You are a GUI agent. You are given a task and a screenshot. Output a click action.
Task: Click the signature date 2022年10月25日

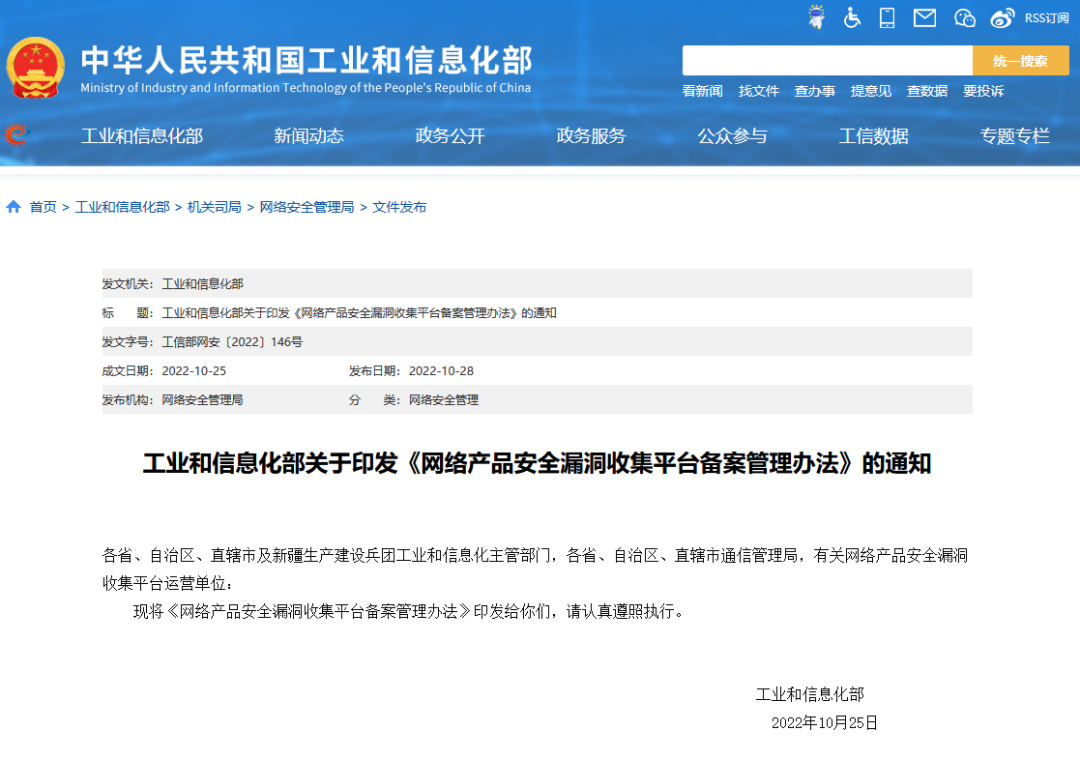click(824, 722)
